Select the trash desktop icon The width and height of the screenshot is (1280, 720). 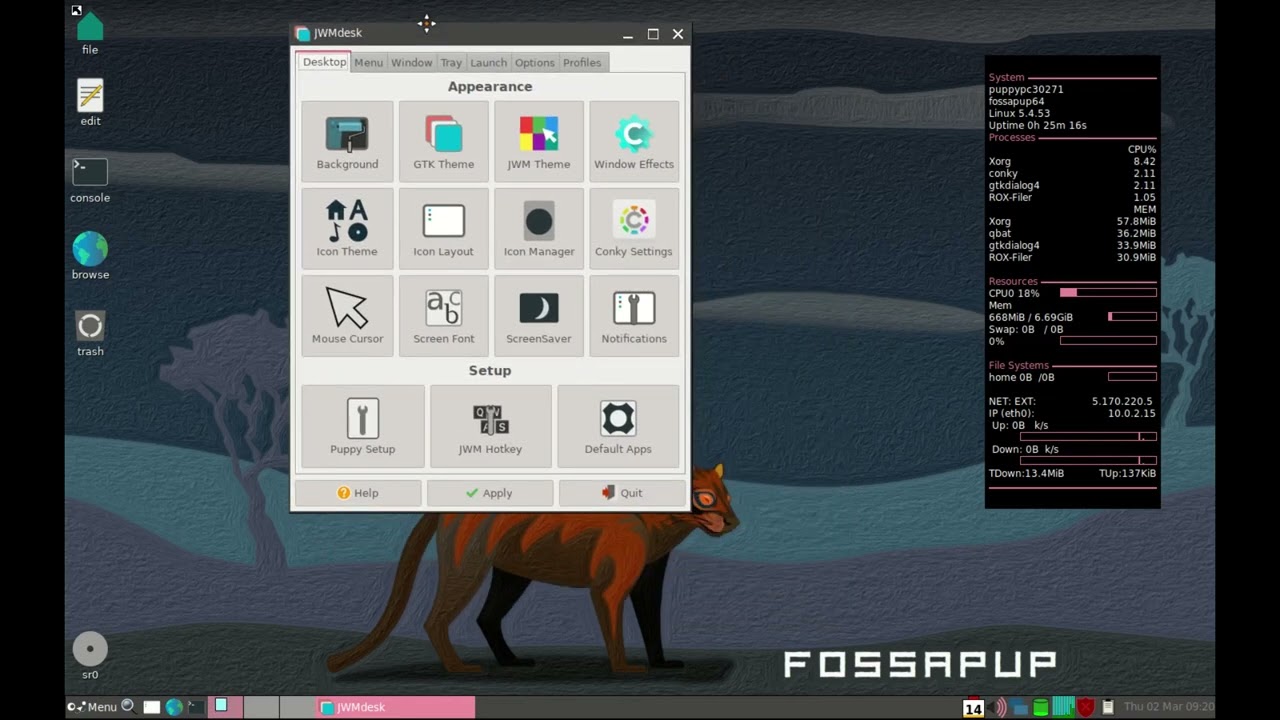coord(90,333)
